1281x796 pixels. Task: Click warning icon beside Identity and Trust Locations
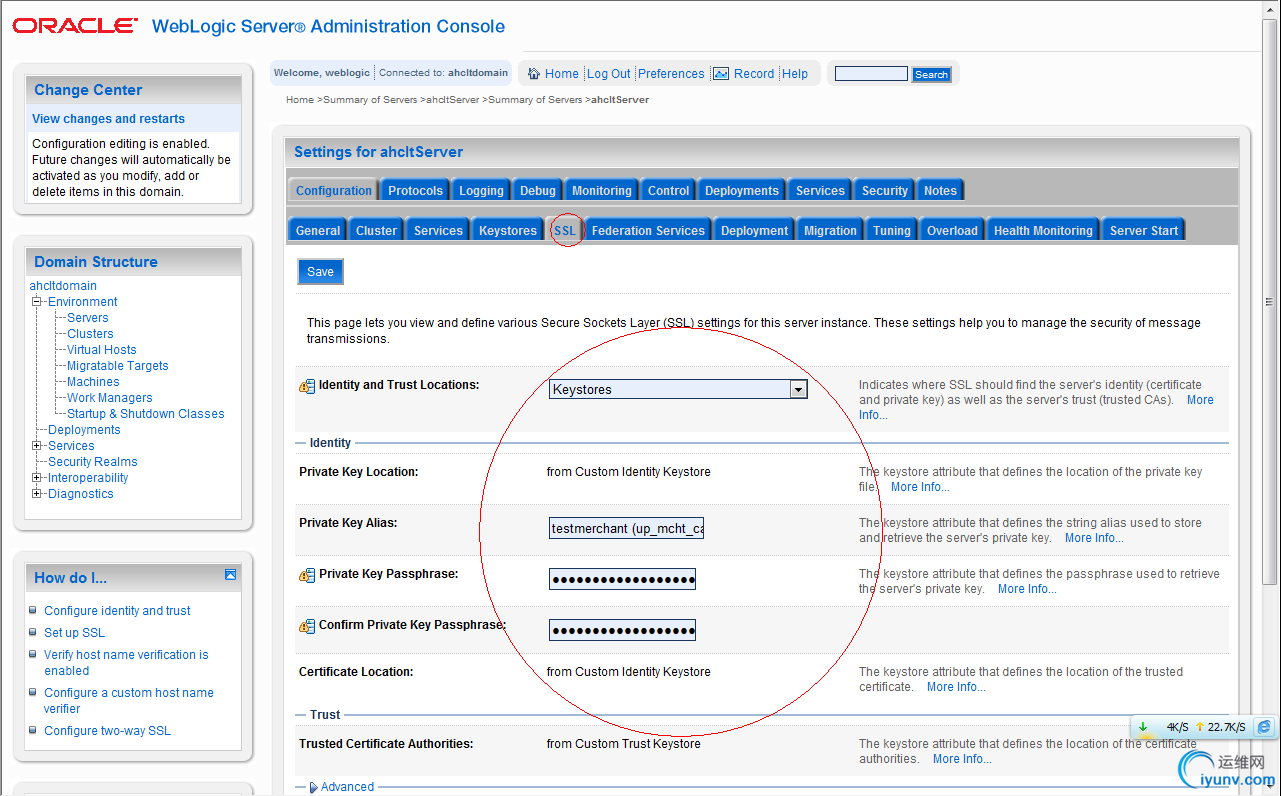(x=307, y=386)
